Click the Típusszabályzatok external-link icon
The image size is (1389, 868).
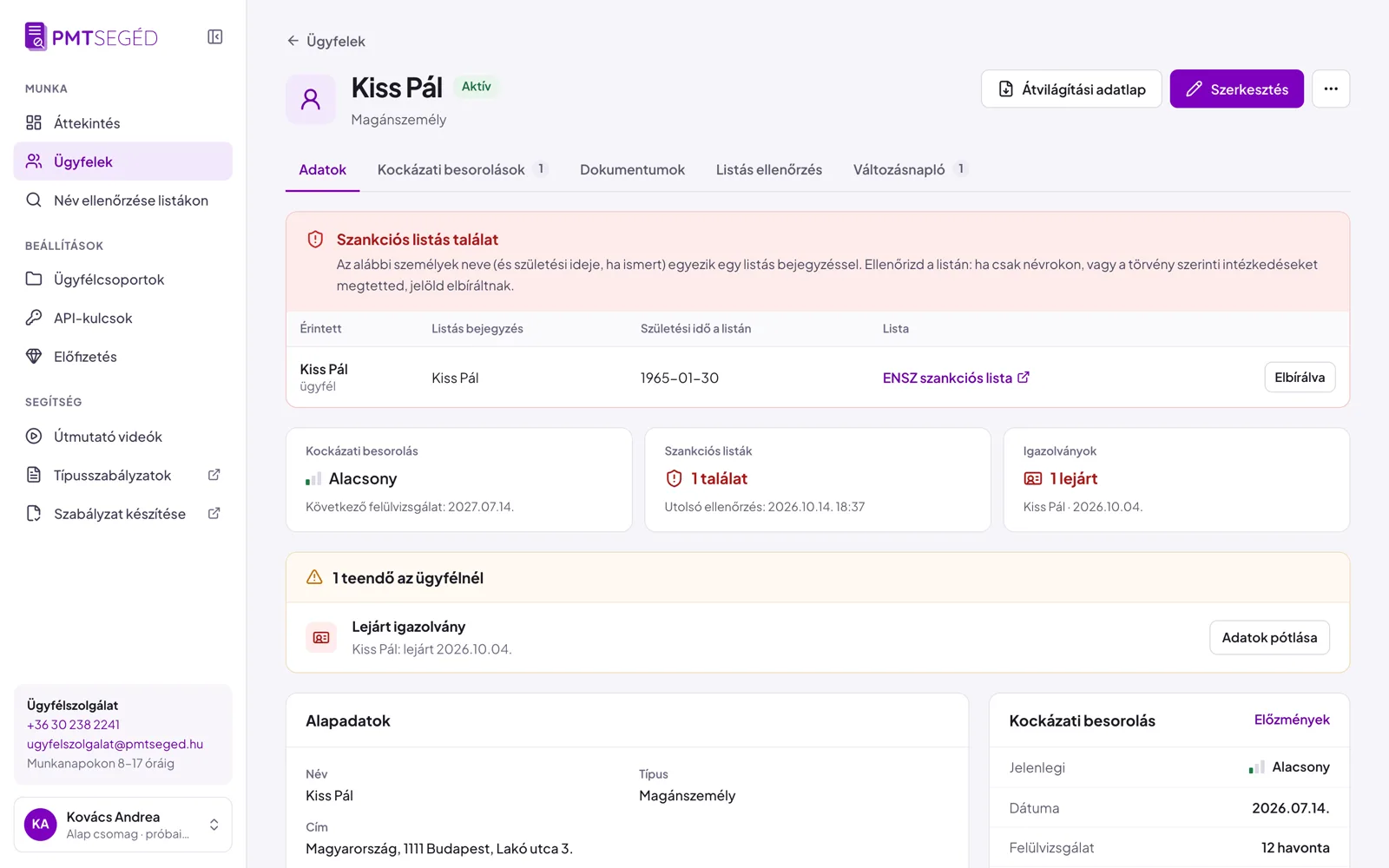214,475
